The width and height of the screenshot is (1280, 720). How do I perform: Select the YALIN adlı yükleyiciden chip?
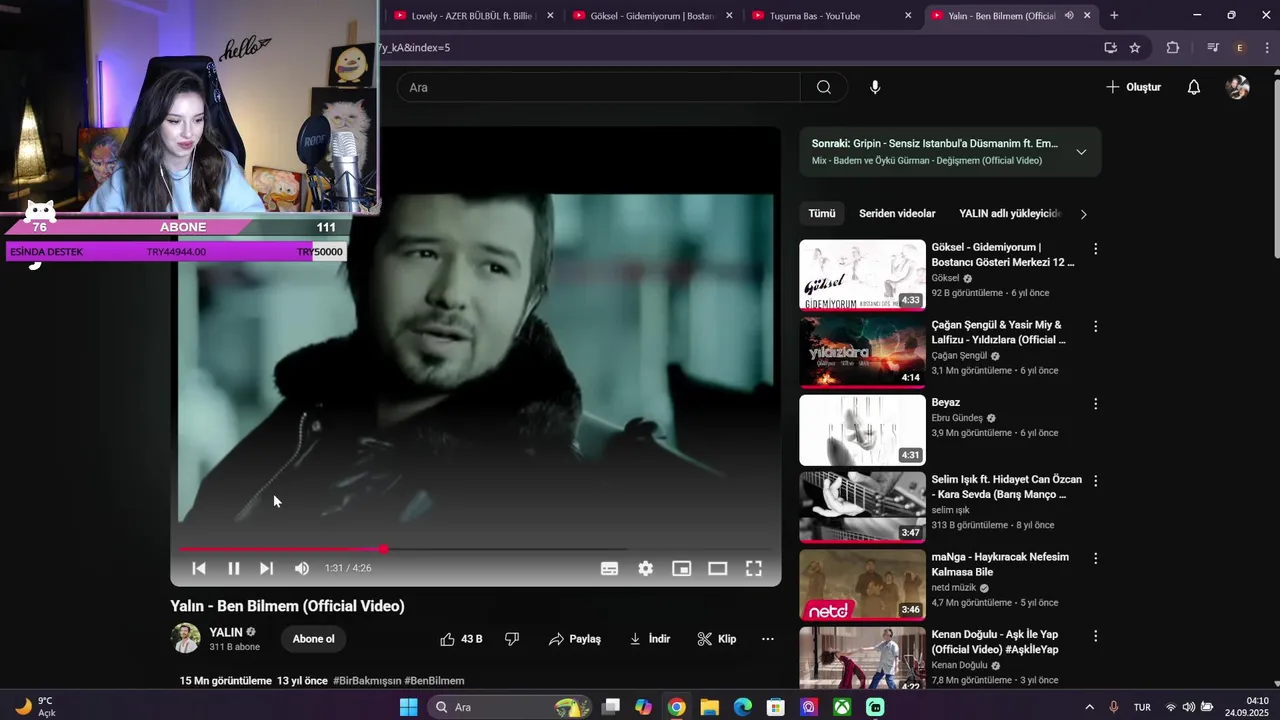tap(1009, 214)
